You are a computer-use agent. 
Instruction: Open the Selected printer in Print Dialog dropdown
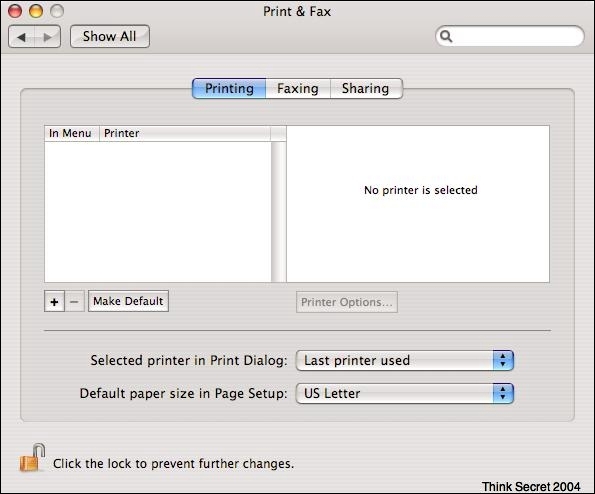tap(405, 360)
